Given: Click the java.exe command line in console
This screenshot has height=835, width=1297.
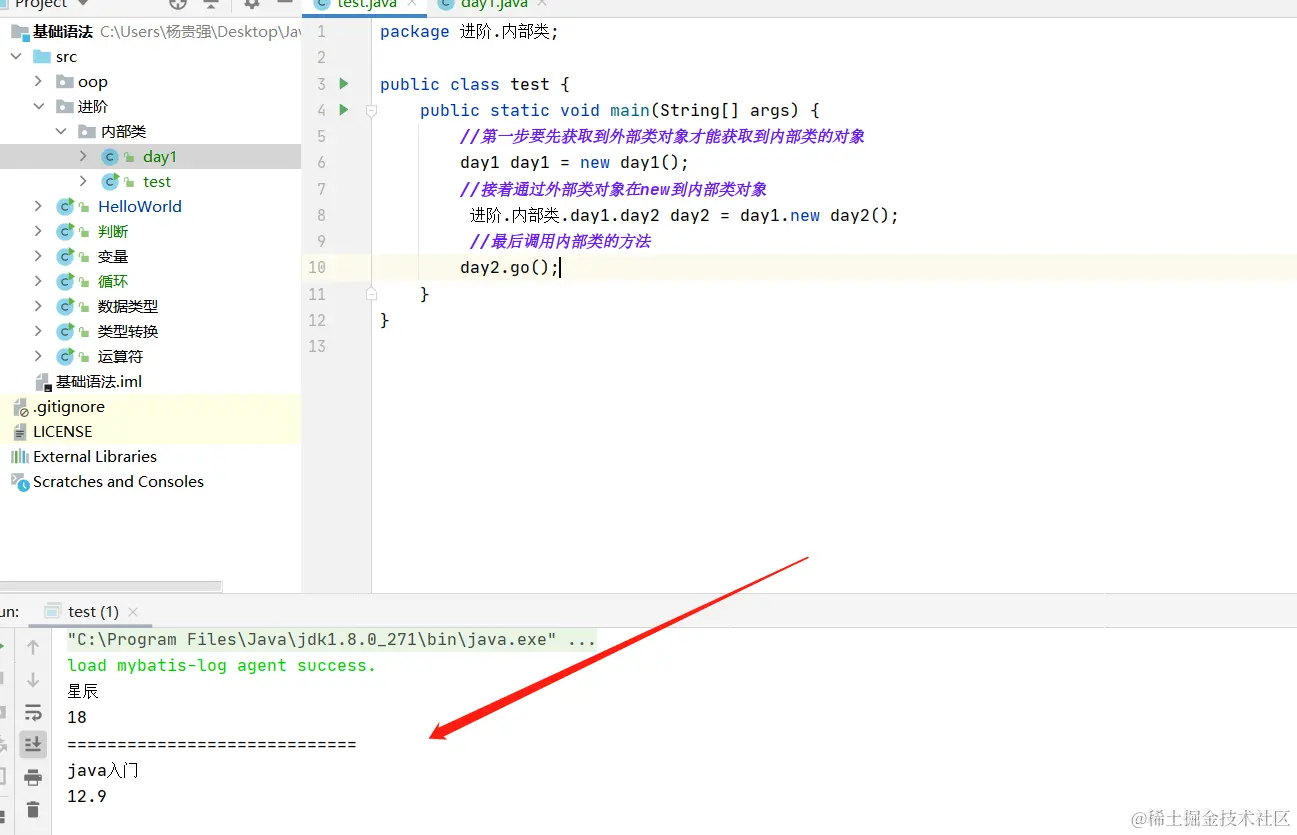Looking at the screenshot, I should click(332, 640).
